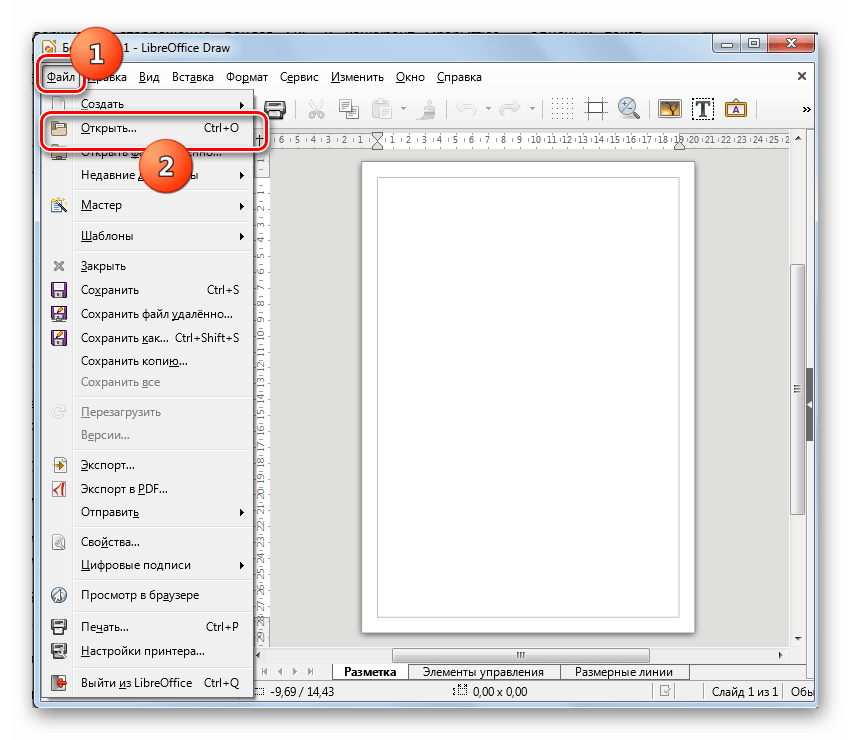Select the Text box tool icon
Image resolution: width=850 pixels, height=740 pixels.
pyautogui.click(x=703, y=108)
